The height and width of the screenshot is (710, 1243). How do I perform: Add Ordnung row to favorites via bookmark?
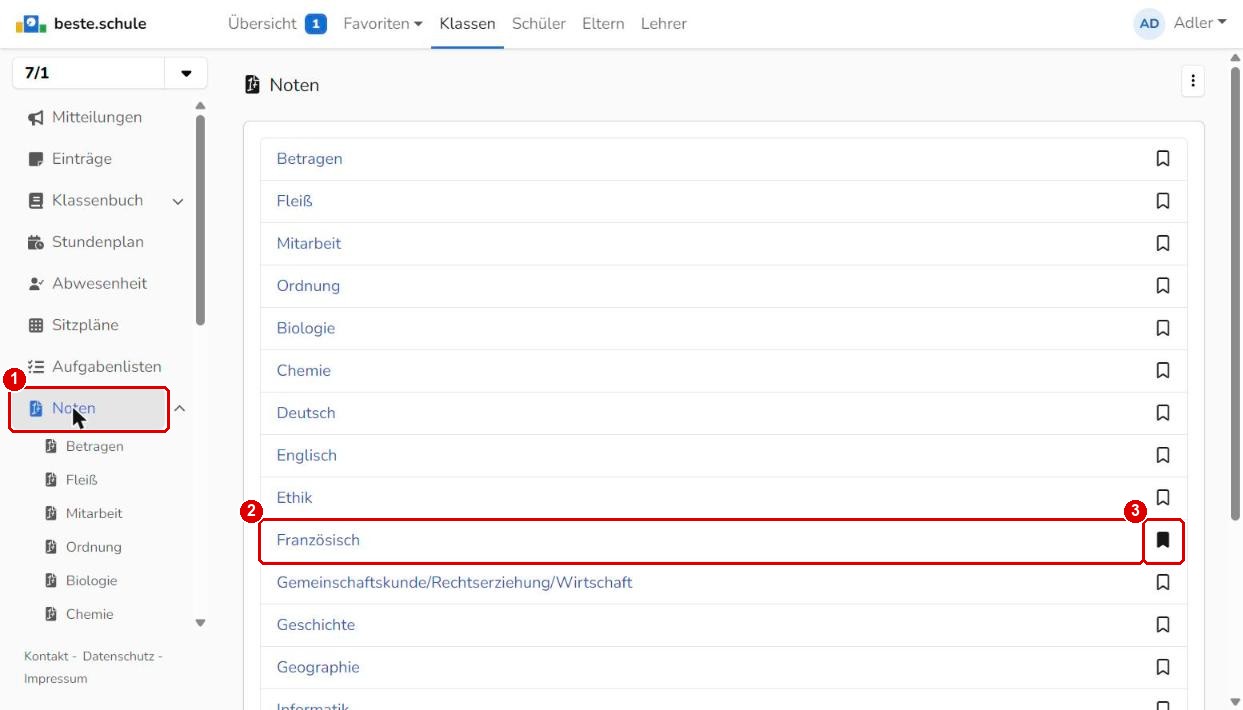click(x=1163, y=286)
